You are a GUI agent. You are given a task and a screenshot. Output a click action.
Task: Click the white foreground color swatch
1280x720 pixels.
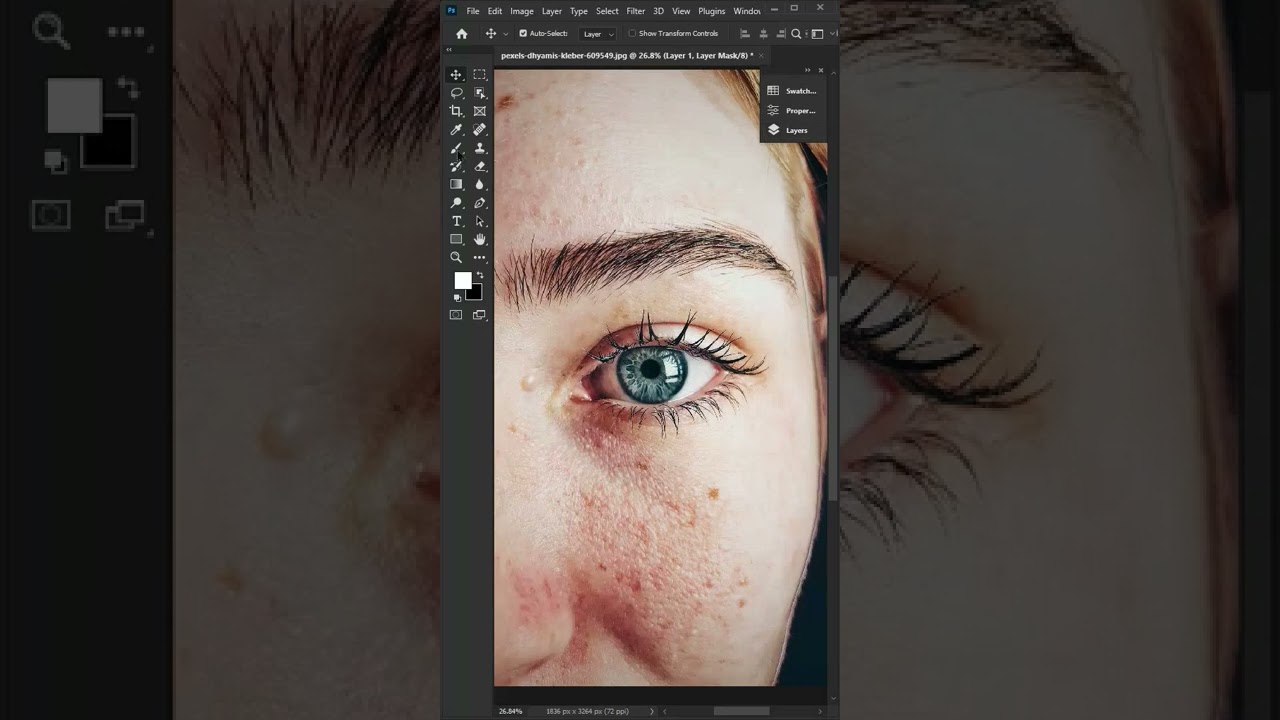(x=462, y=281)
